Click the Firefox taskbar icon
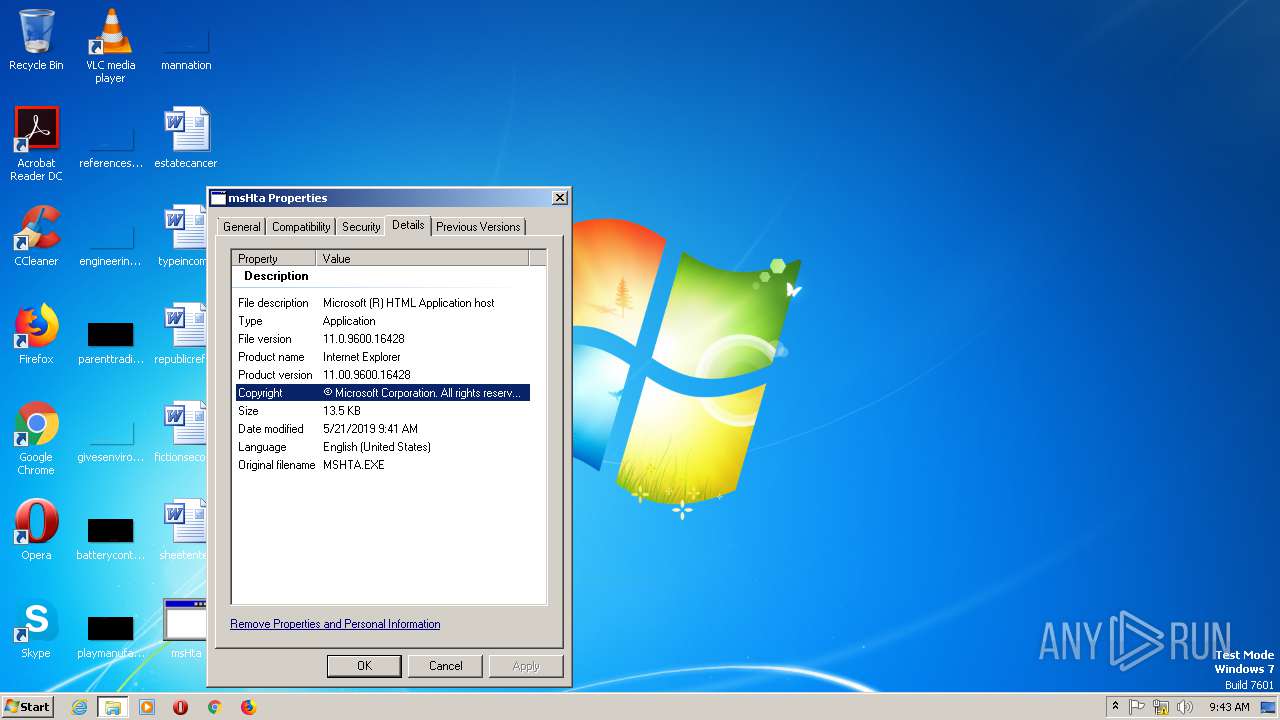The height and width of the screenshot is (720, 1280). tap(248, 707)
